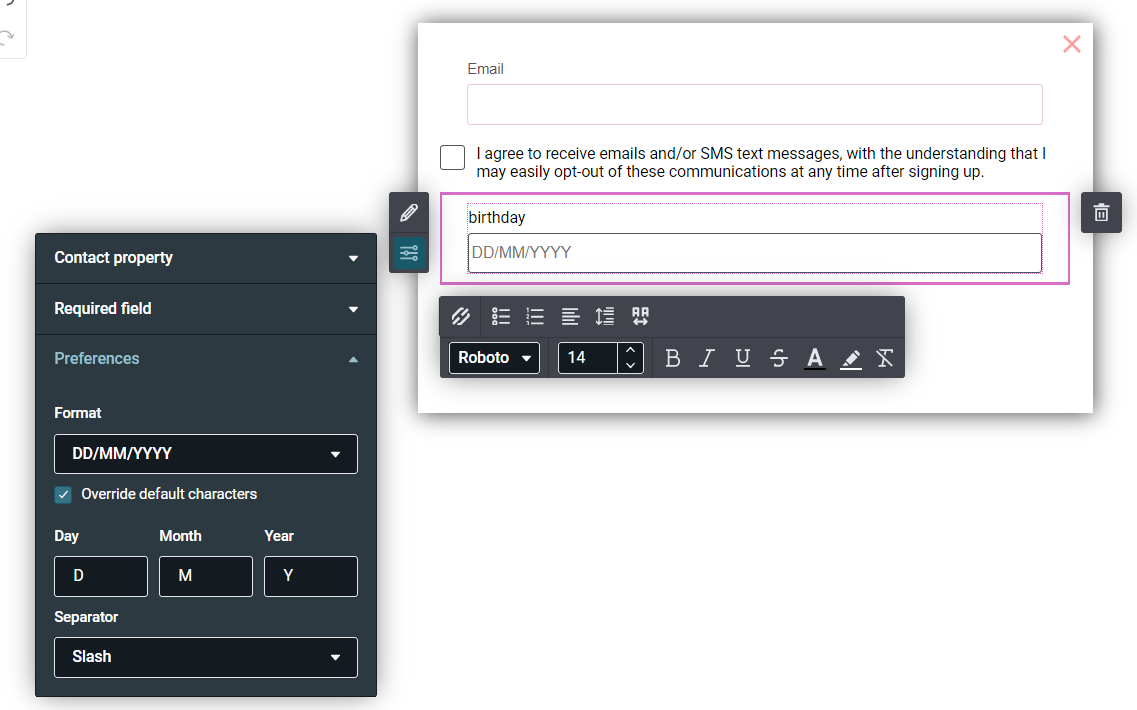Click the birthday label text

tap(497, 218)
